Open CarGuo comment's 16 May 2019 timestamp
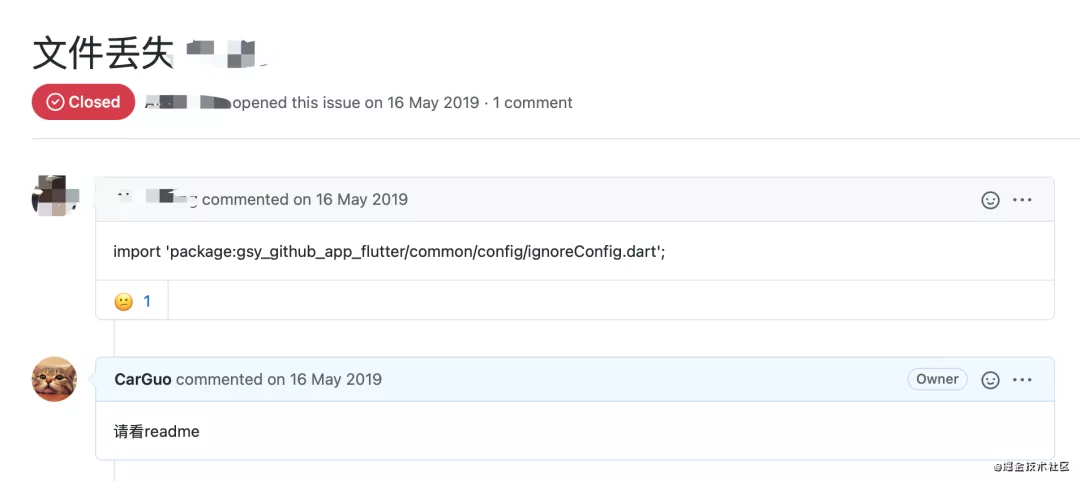This screenshot has height=481, width=1080. tap(335, 380)
